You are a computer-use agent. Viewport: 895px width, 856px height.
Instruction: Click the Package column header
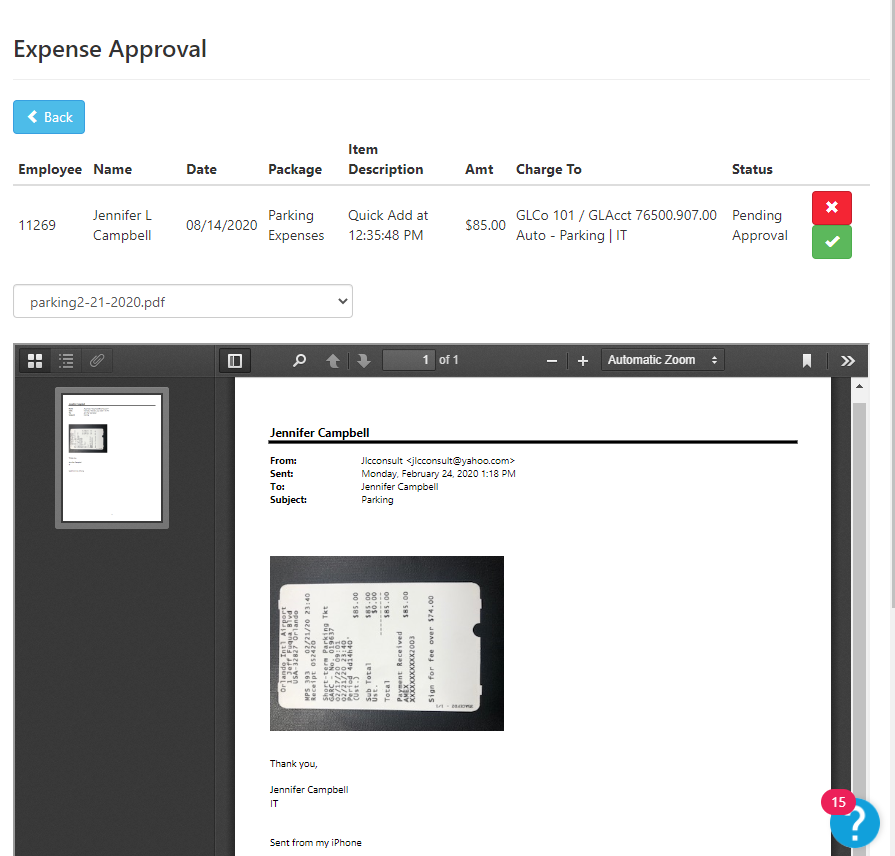[x=295, y=169]
